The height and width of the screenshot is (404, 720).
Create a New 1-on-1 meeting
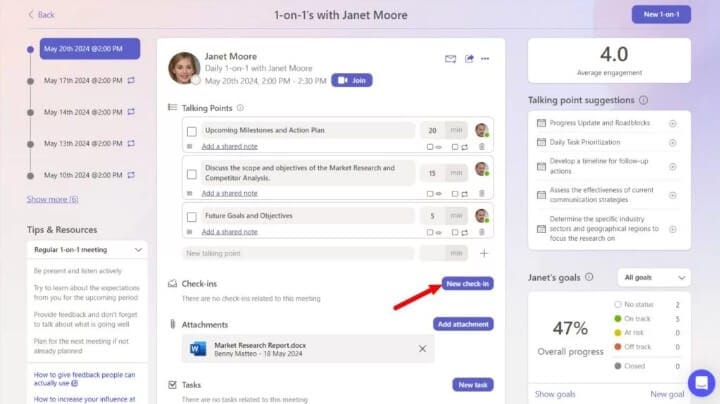click(661, 14)
